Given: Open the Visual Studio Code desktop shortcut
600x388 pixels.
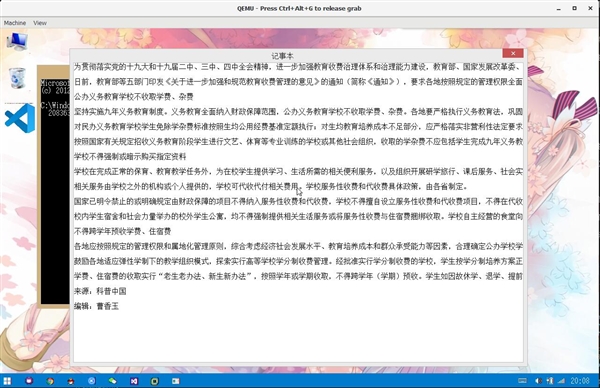Looking at the screenshot, I should 20,119.
